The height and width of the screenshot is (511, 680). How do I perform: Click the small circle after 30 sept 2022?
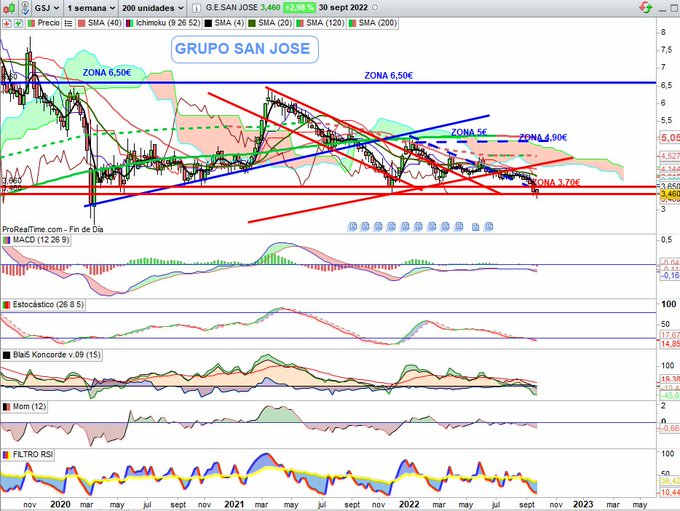(375, 7)
